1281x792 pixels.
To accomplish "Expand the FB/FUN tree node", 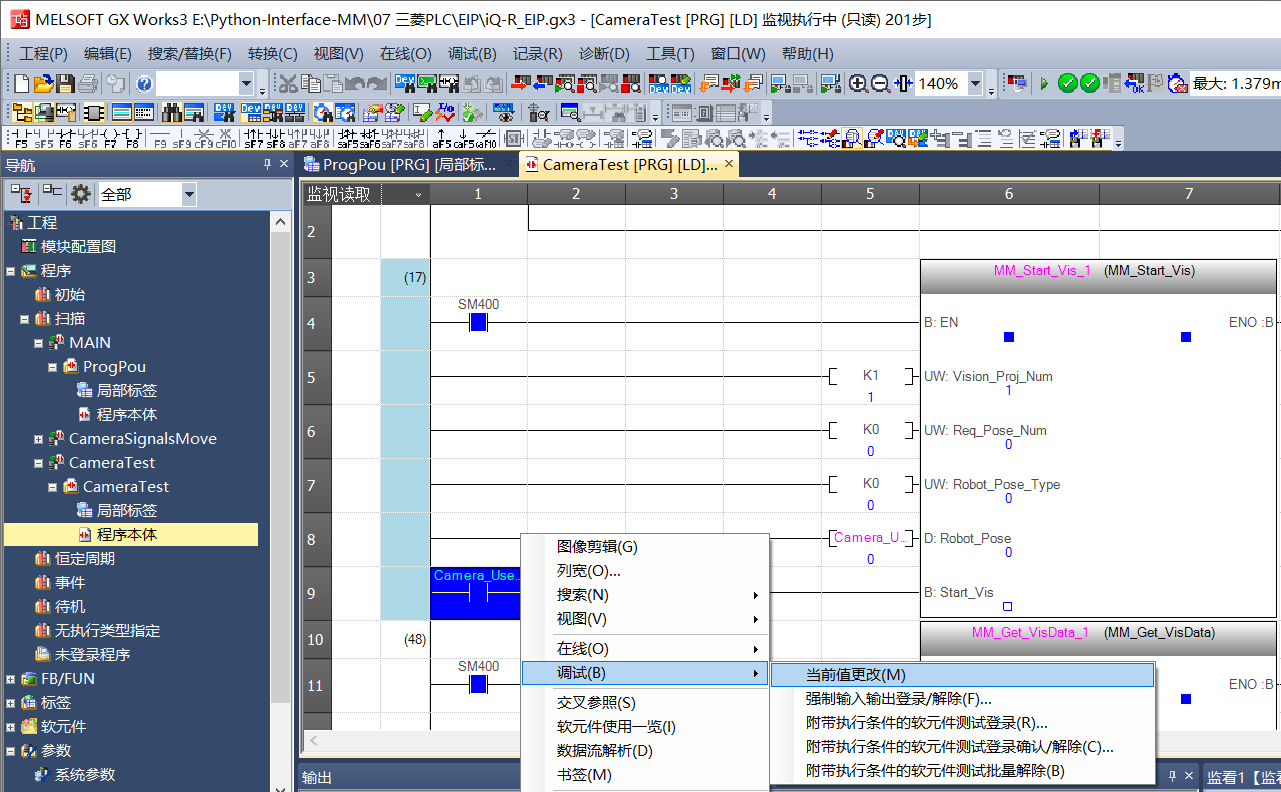I will 10,679.
